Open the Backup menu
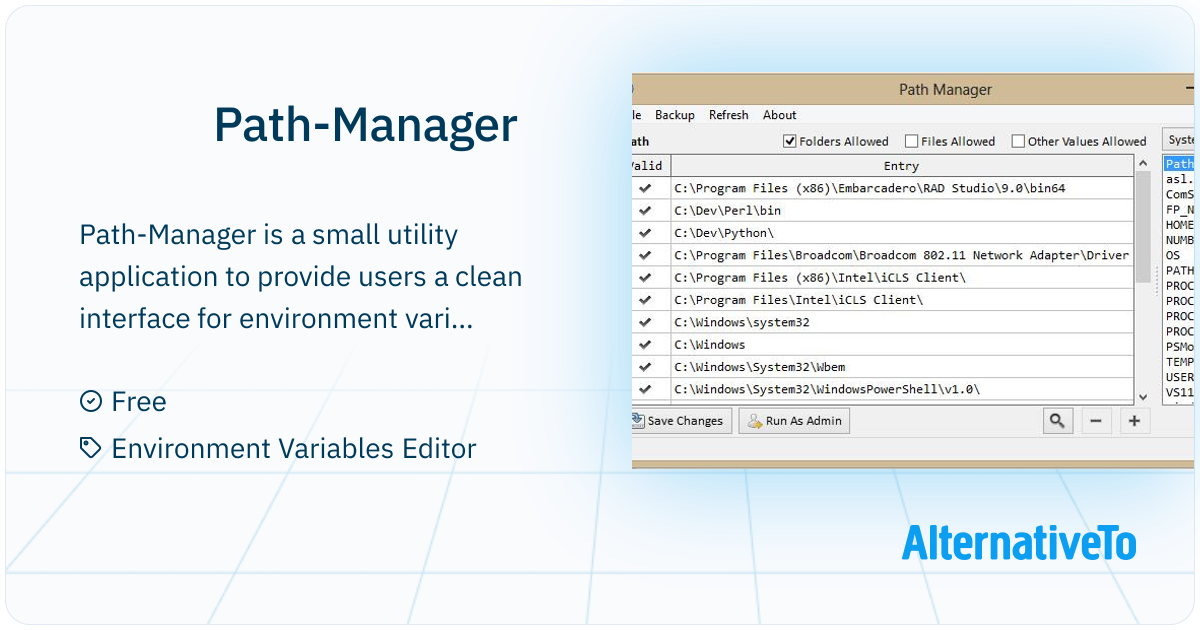The height and width of the screenshot is (630, 1200). 675,115
